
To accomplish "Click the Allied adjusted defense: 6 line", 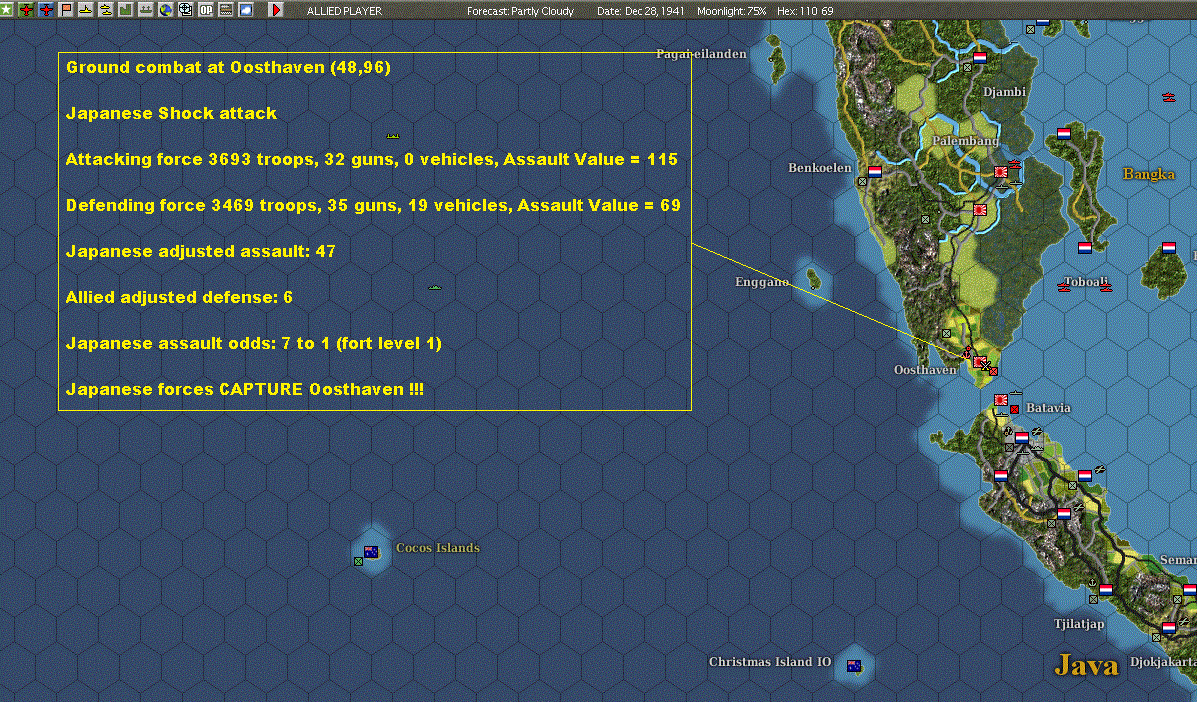I will [x=179, y=297].
